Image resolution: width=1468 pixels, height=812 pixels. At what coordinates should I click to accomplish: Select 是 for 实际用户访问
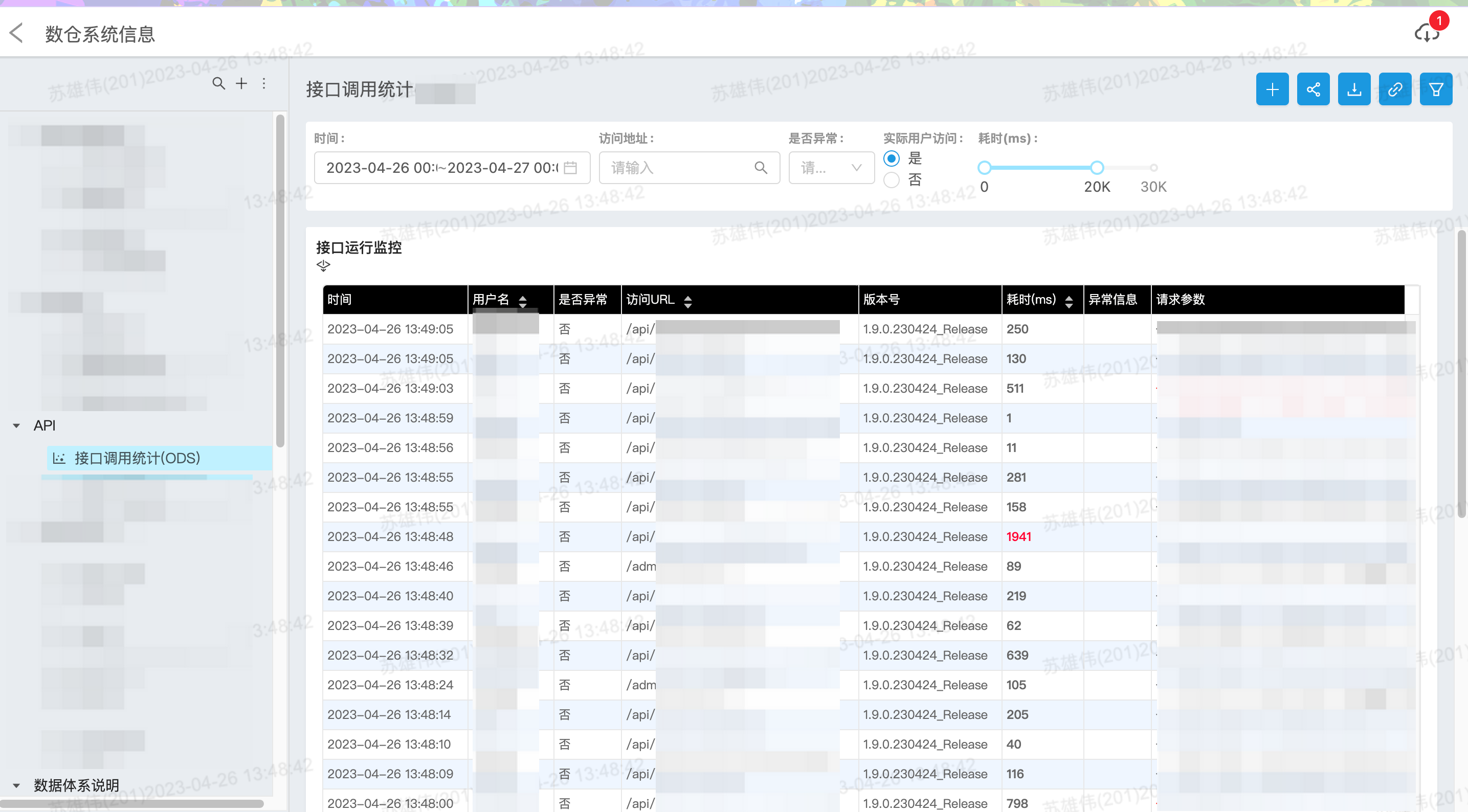pos(891,158)
